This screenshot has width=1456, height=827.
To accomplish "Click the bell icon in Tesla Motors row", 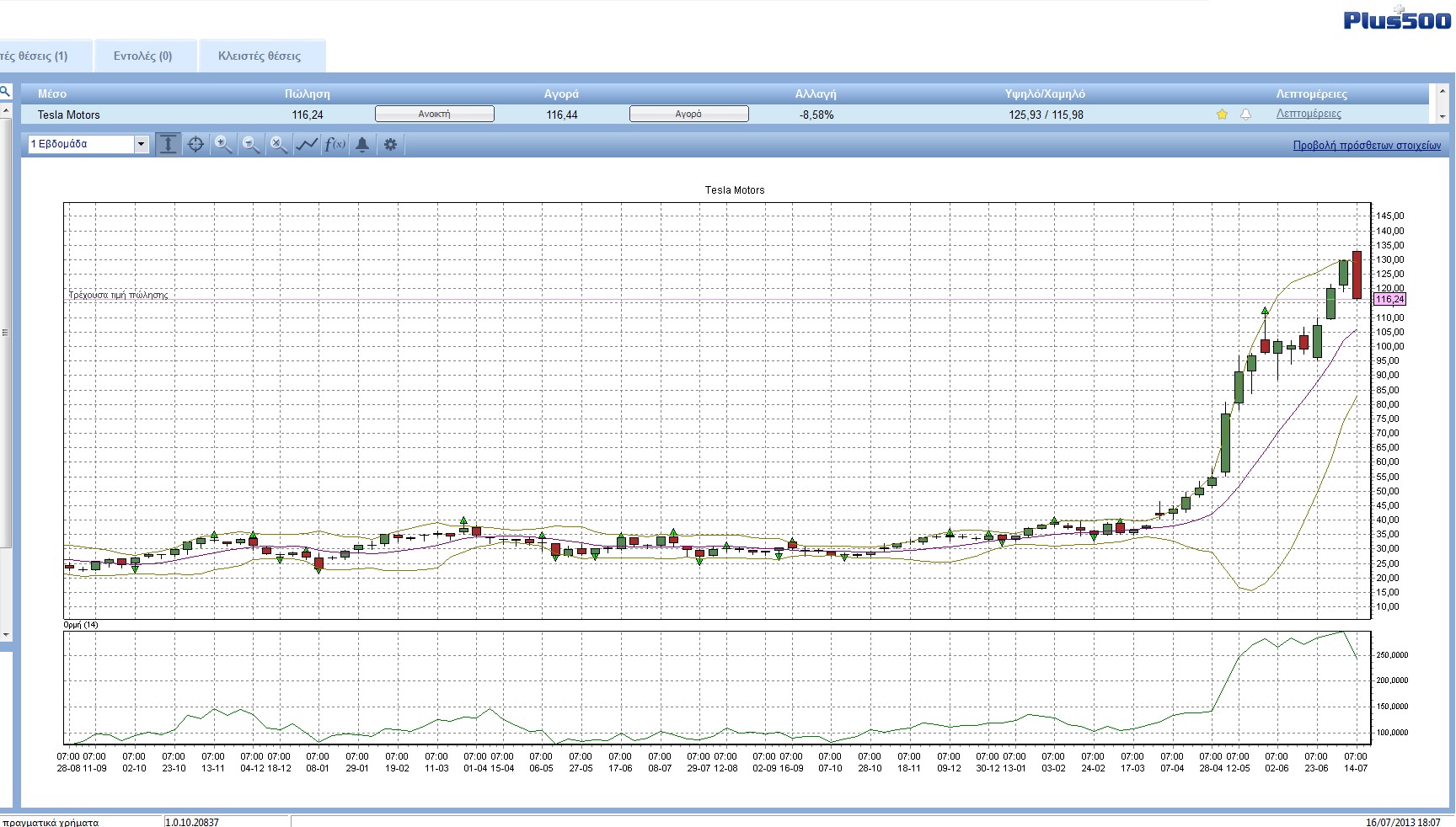I will pyautogui.click(x=1246, y=115).
